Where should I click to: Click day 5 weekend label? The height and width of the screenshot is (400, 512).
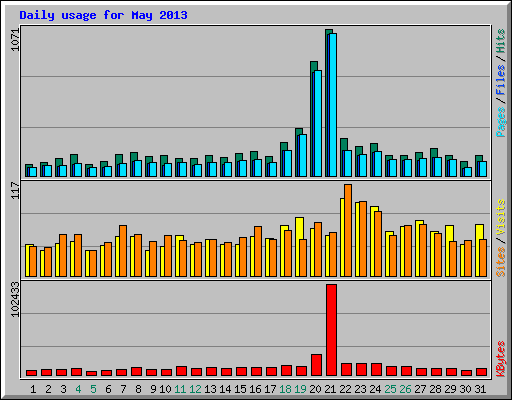93,389
